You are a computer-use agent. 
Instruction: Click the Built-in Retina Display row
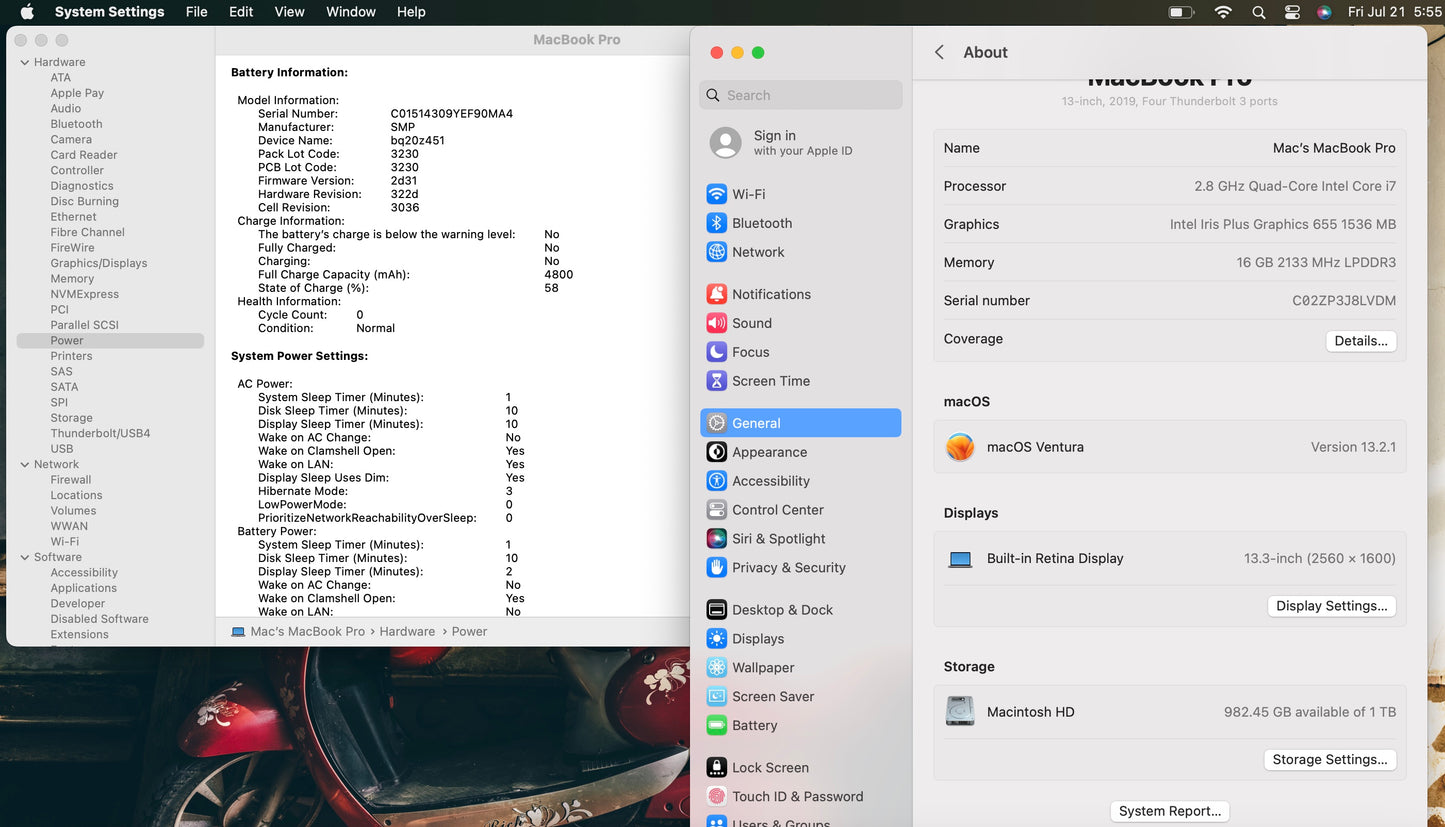[x=1170, y=559]
